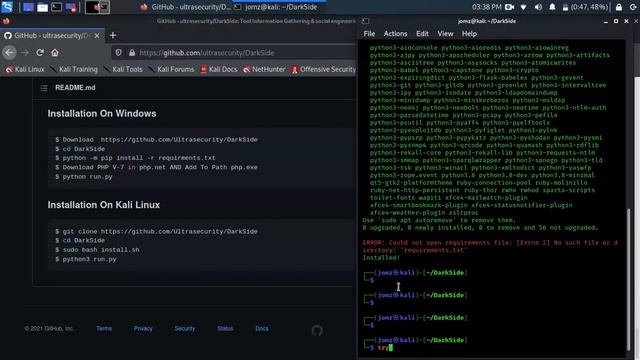
Task: Select the jomz@kali terminal task in the top panel
Action: (x=279, y=7)
